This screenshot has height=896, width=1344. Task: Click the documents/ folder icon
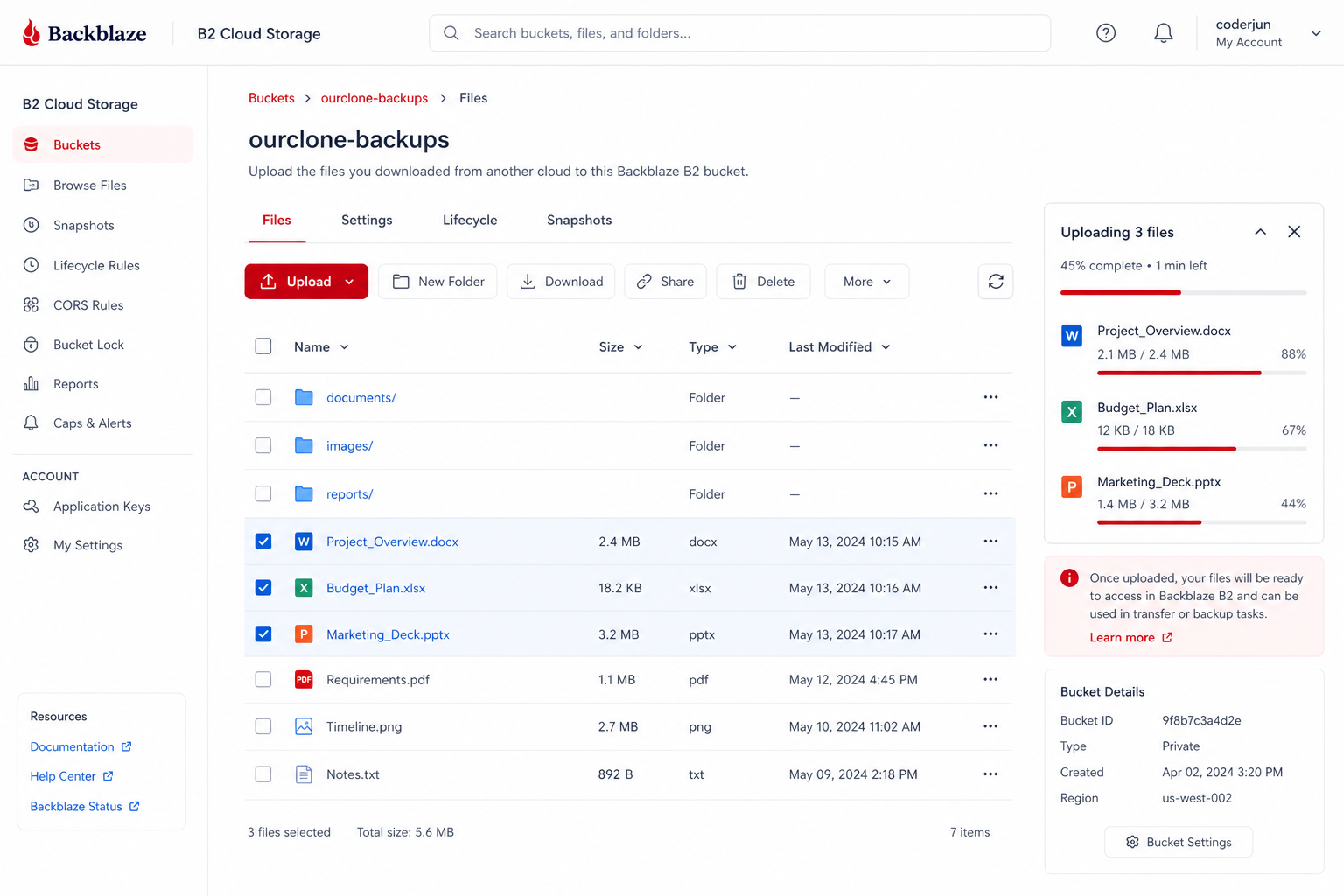coord(304,397)
